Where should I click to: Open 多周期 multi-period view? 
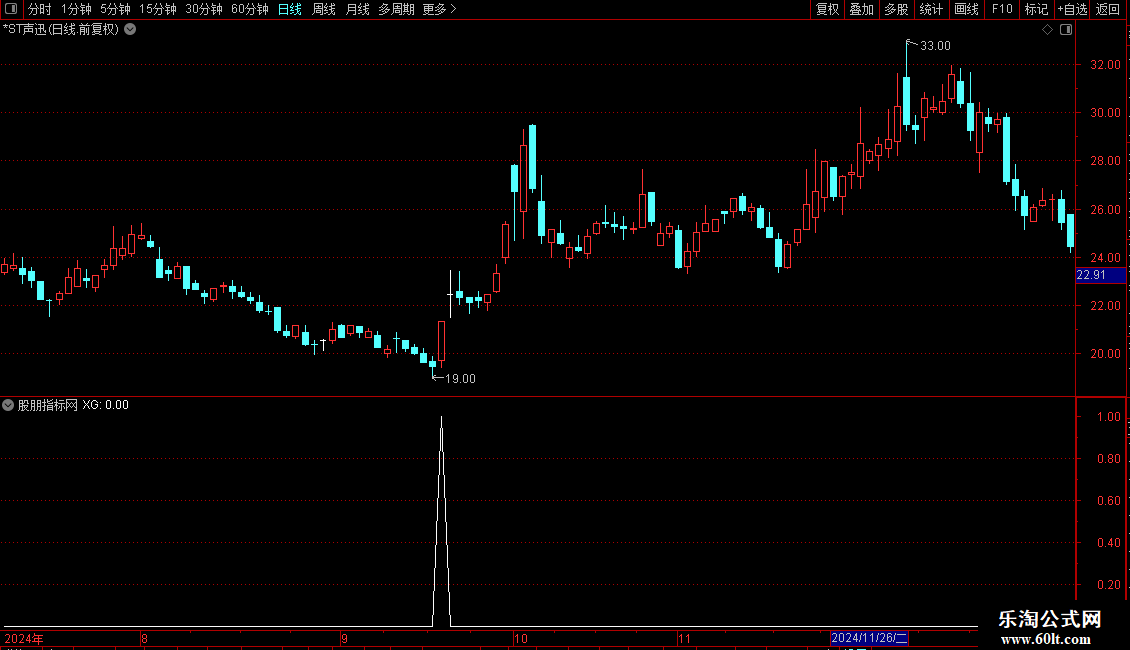pos(396,9)
